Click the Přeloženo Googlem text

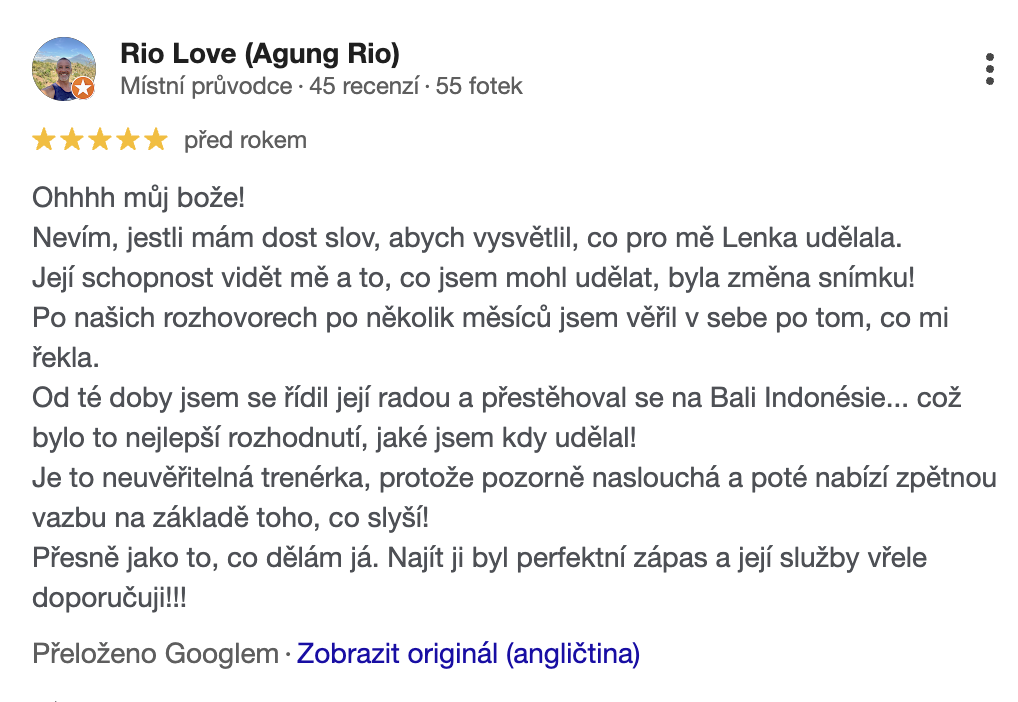click(x=155, y=655)
